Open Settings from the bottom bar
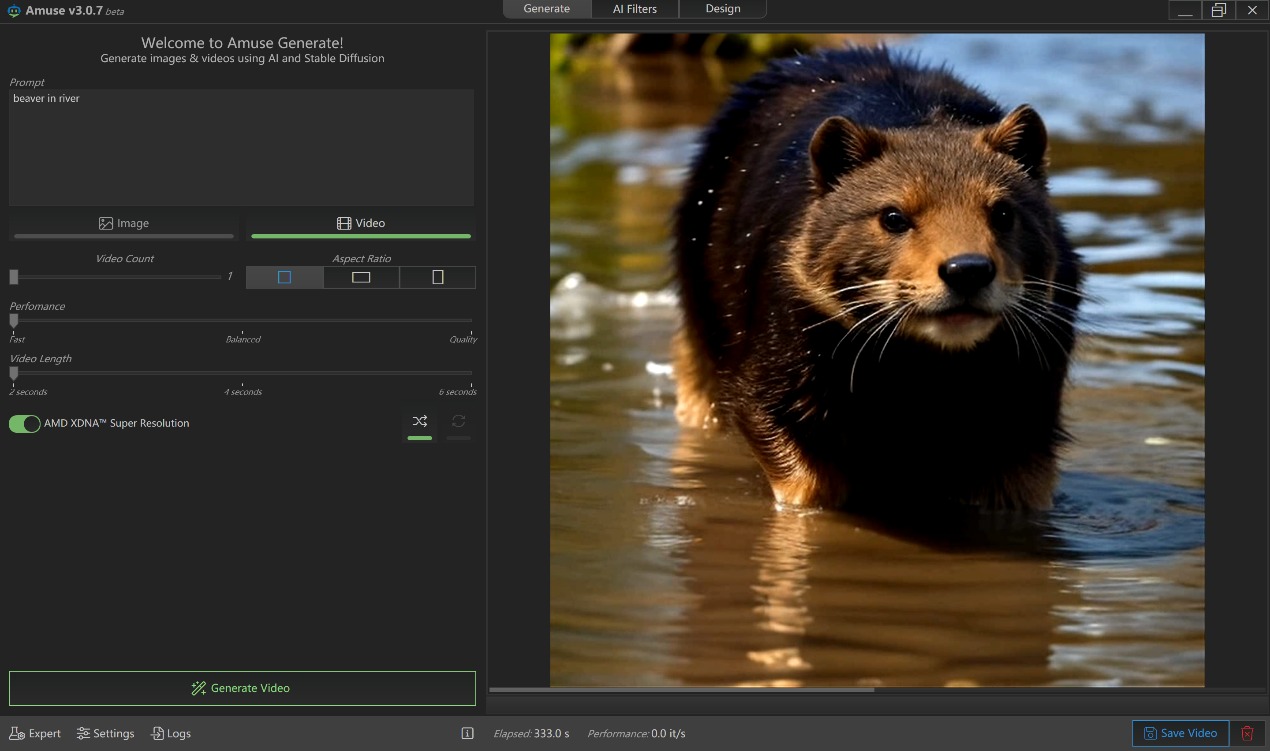Viewport: 1270px width, 751px height. 106,733
